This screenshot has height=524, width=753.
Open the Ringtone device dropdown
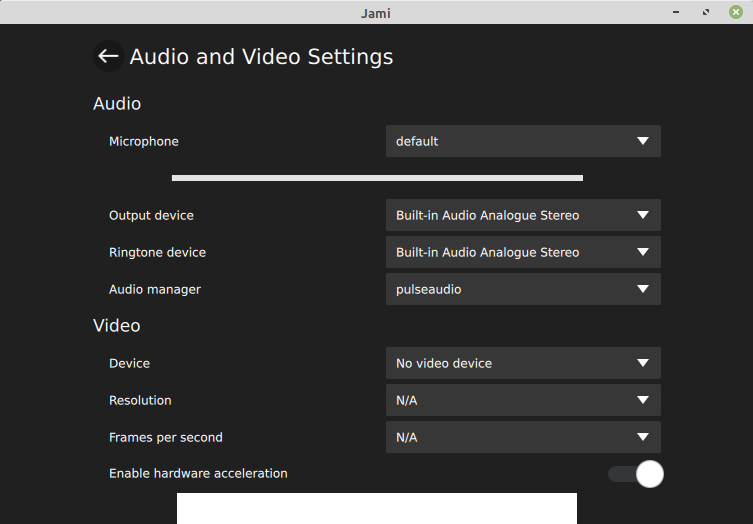523,252
